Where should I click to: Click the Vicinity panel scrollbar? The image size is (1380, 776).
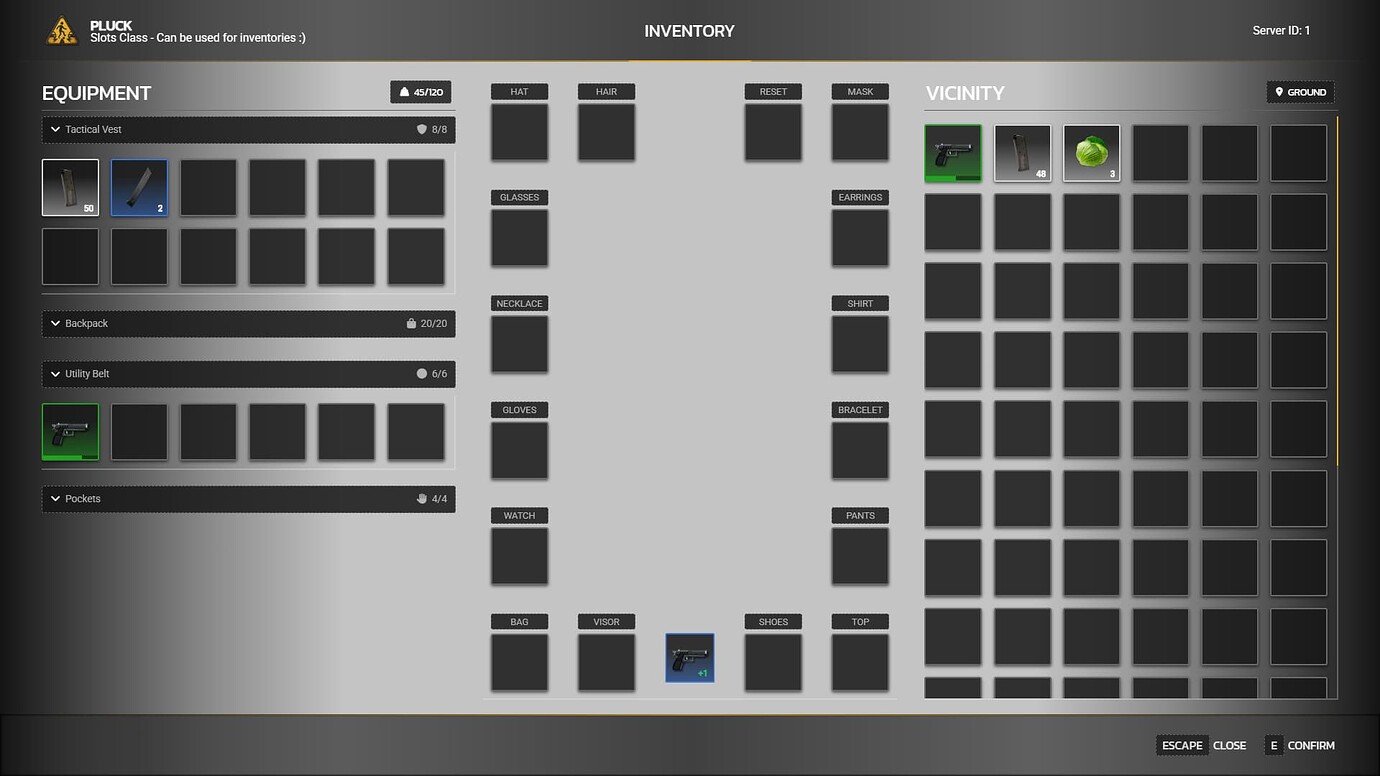tap(1337, 291)
